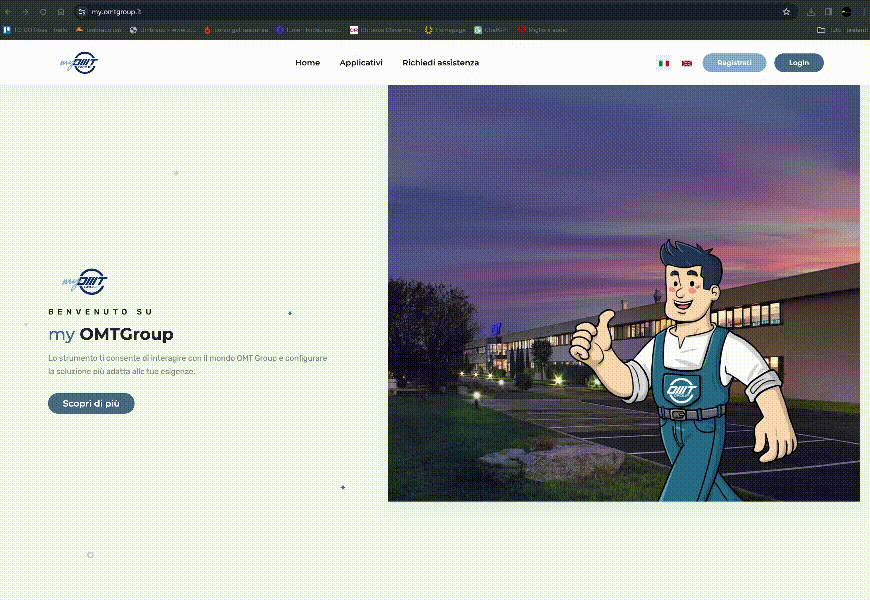This screenshot has width=870, height=600.
Task: Open the bookmark with the globe icon
Action: (163, 30)
